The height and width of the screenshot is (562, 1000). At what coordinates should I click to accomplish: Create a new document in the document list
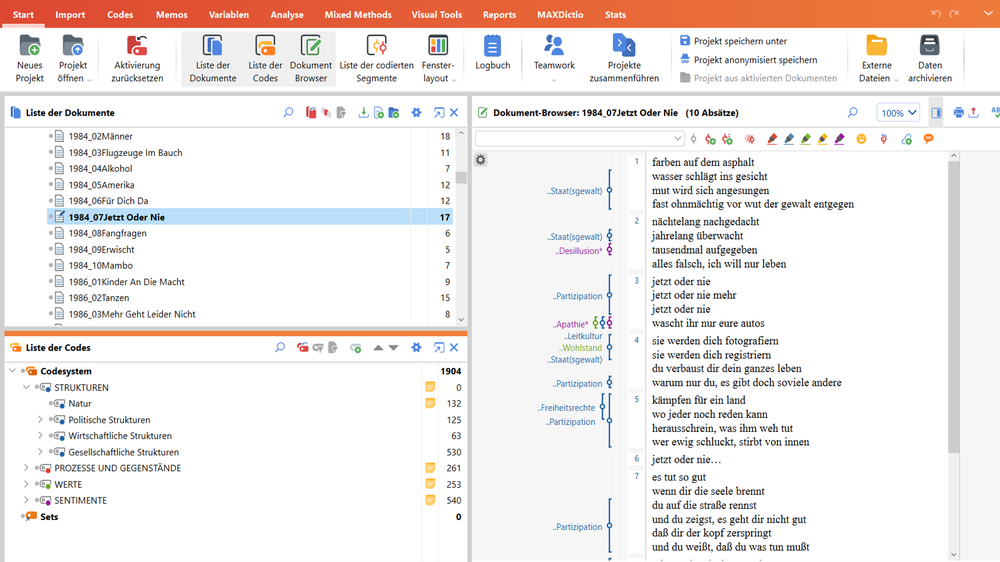378,113
